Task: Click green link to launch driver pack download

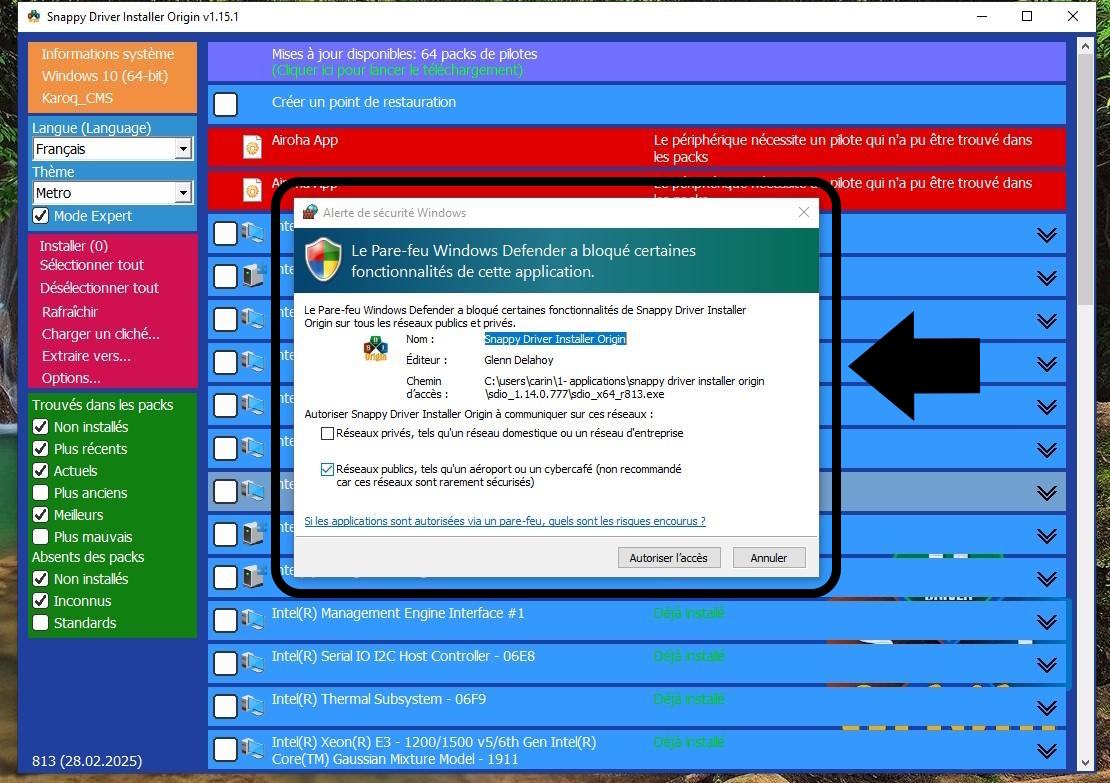Action: pyautogui.click(x=397, y=70)
